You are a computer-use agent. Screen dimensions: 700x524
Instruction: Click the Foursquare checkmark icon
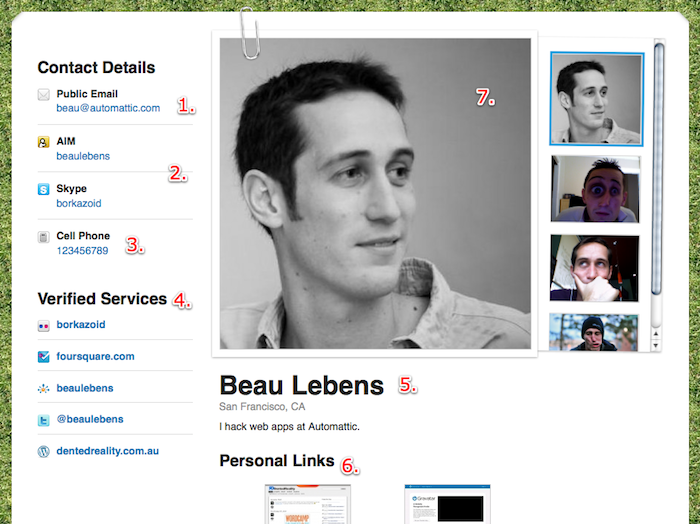point(43,357)
